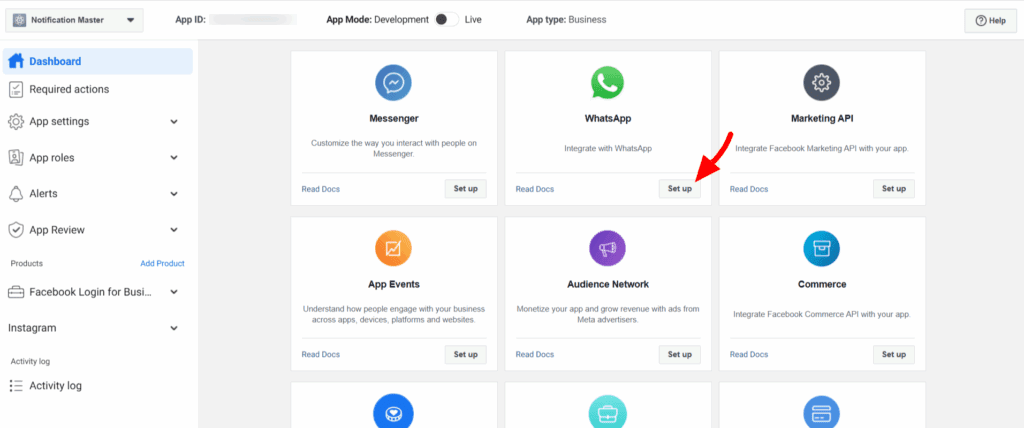Click Set up on the WhatsApp card

point(680,189)
